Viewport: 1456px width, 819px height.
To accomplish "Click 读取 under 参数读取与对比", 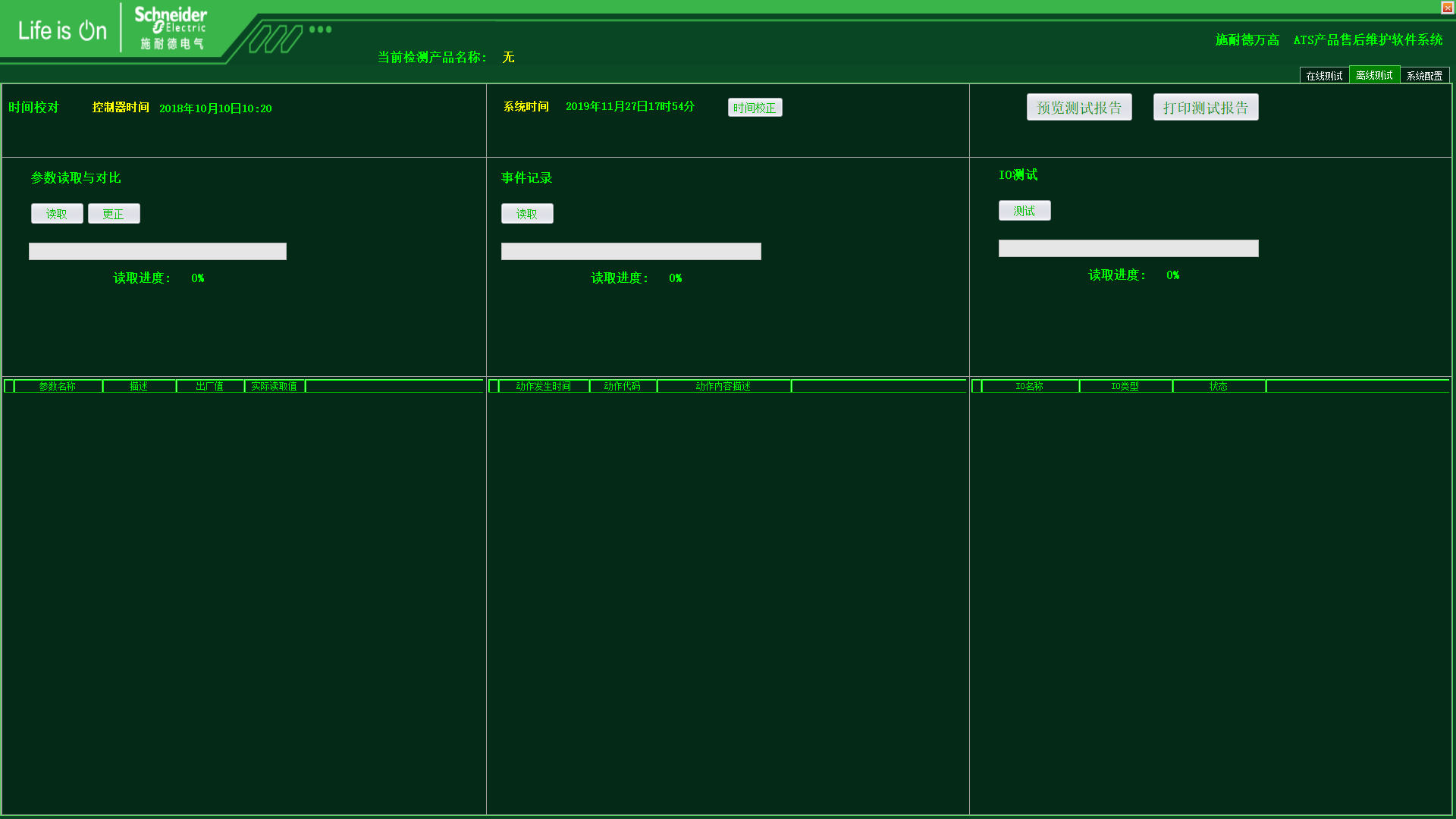I will pyautogui.click(x=57, y=214).
